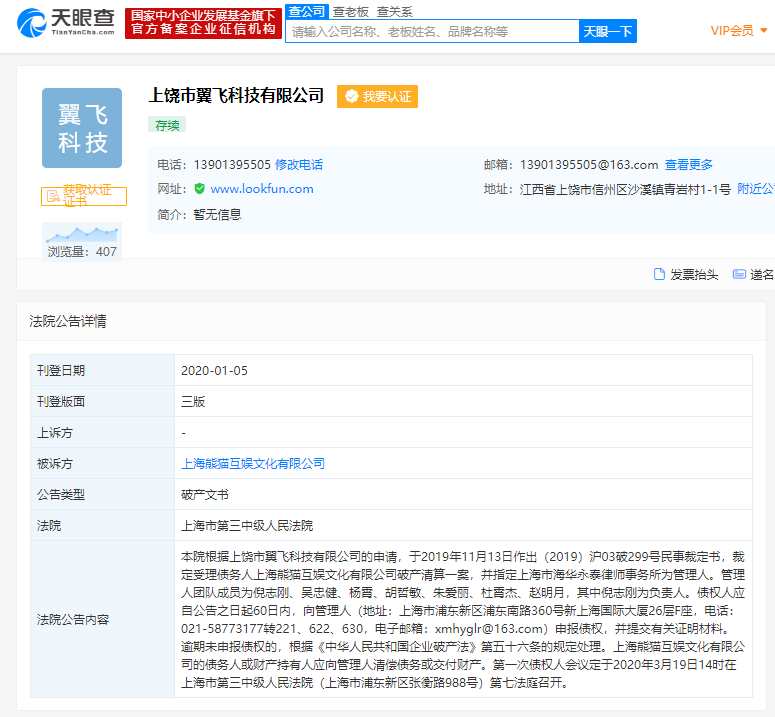Click the phone number 13901395505
The height and width of the screenshot is (717, 775).
(x=232, y=165)
